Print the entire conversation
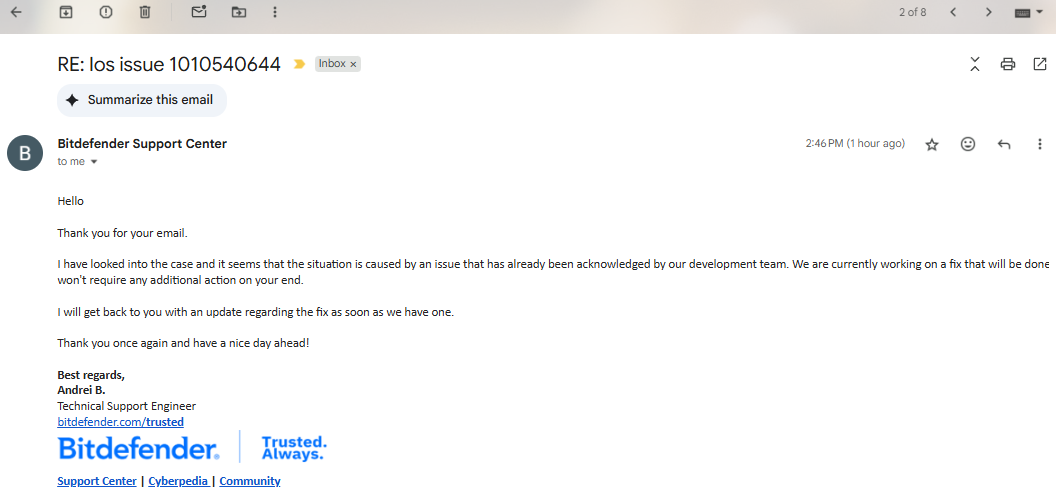The height and width of the screenshot is (504, 1056). click(1008, 64)
